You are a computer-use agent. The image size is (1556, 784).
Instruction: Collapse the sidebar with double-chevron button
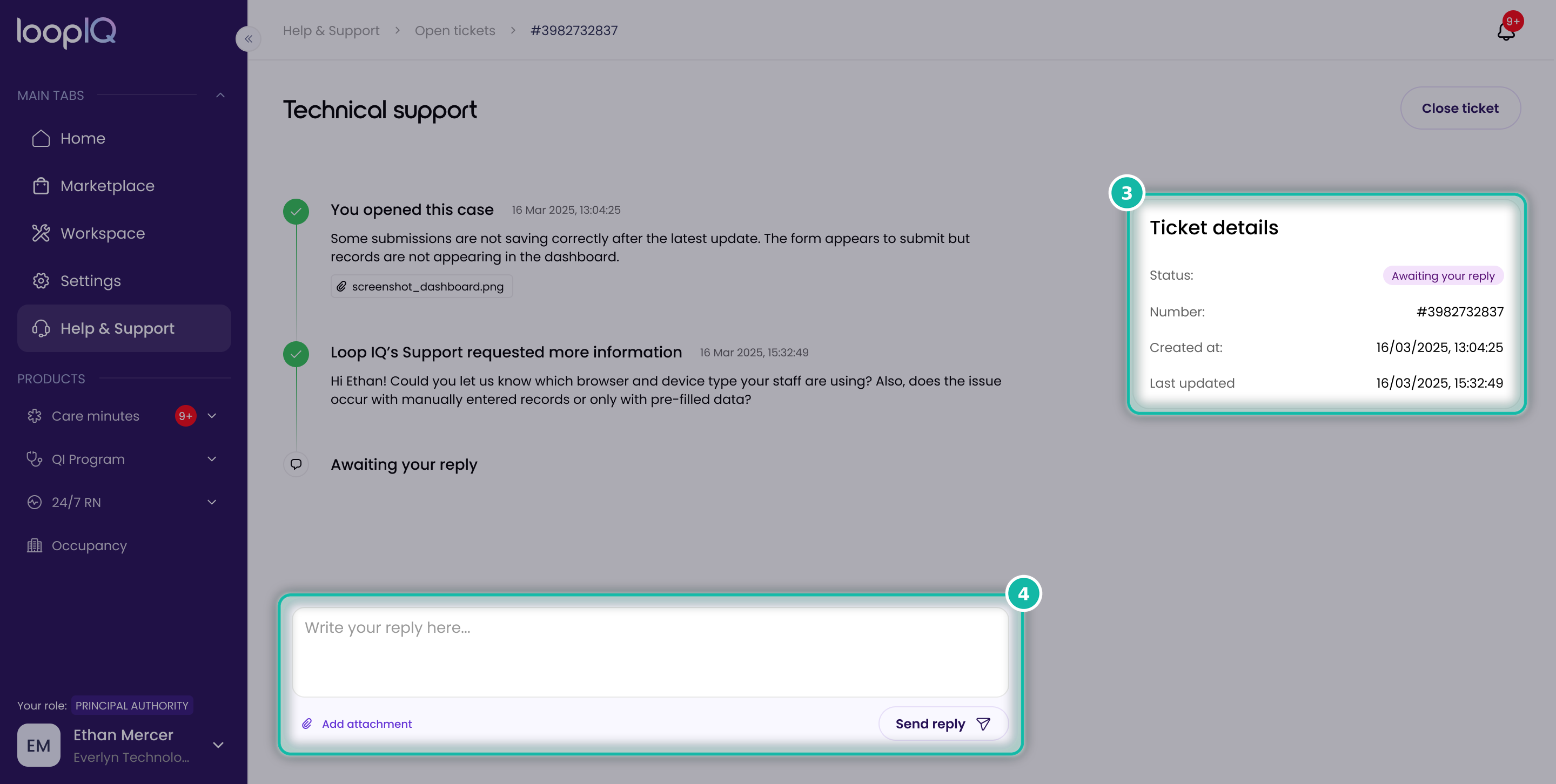click(249, 39)
